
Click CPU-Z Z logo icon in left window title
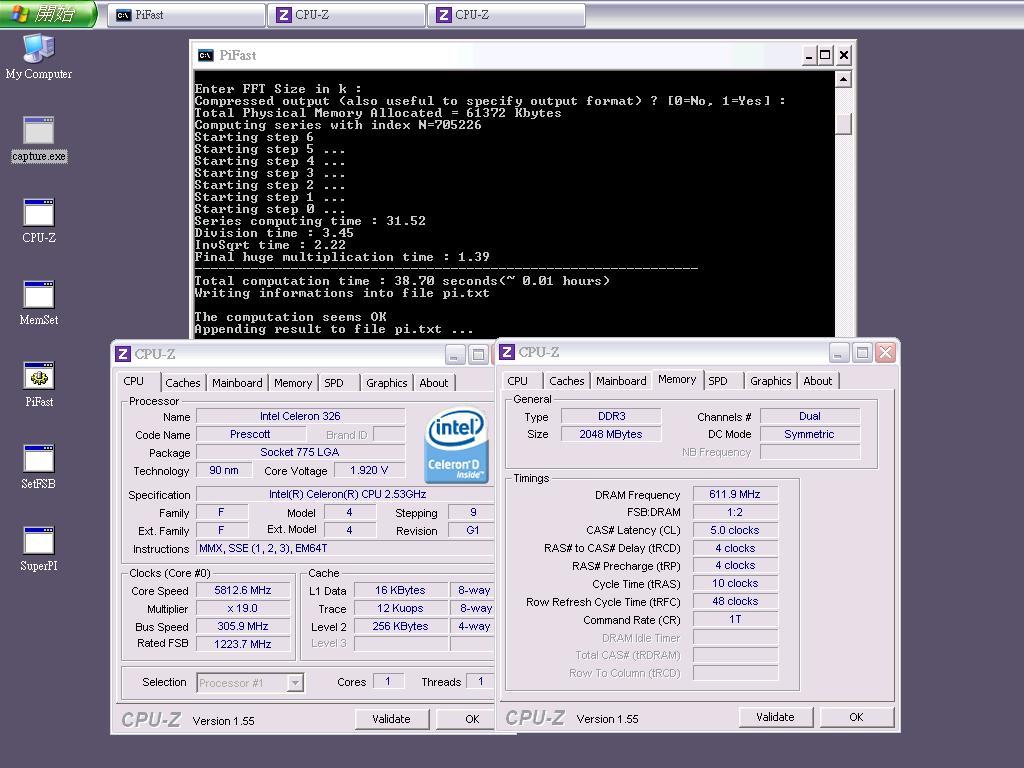[x=123, y=354]
